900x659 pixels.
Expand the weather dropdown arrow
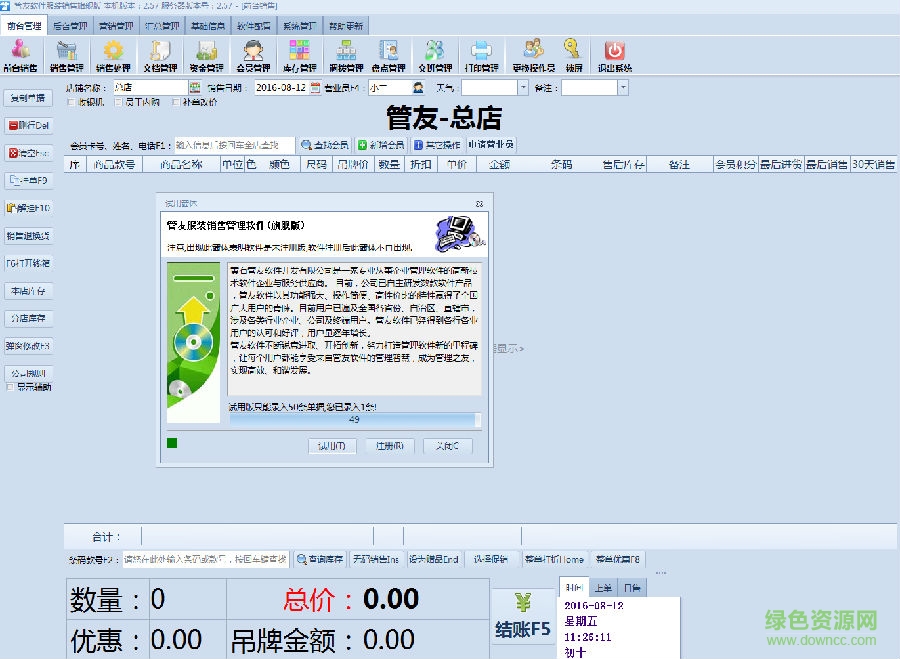click(523, 88)
